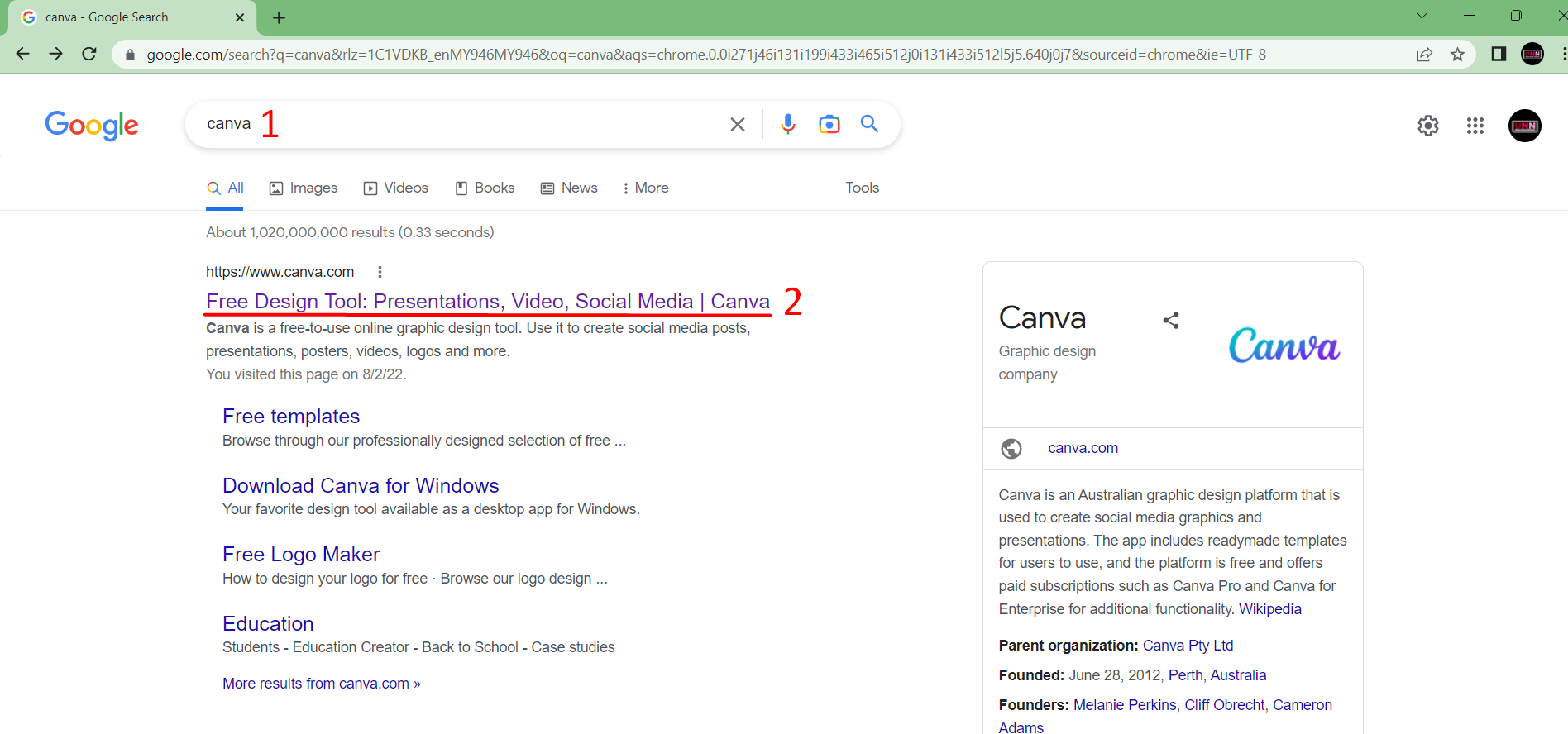Open the tab search chevron in the title bar
The image size is (1568, 734).
(x=1422, y=16)
